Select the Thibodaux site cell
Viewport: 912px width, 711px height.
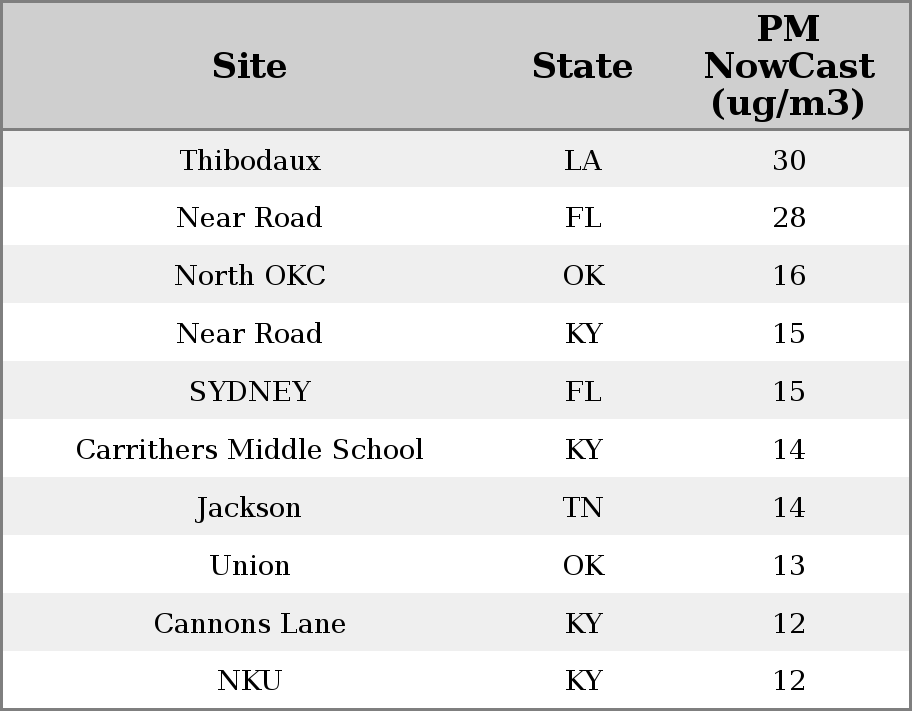click(250, 161)
